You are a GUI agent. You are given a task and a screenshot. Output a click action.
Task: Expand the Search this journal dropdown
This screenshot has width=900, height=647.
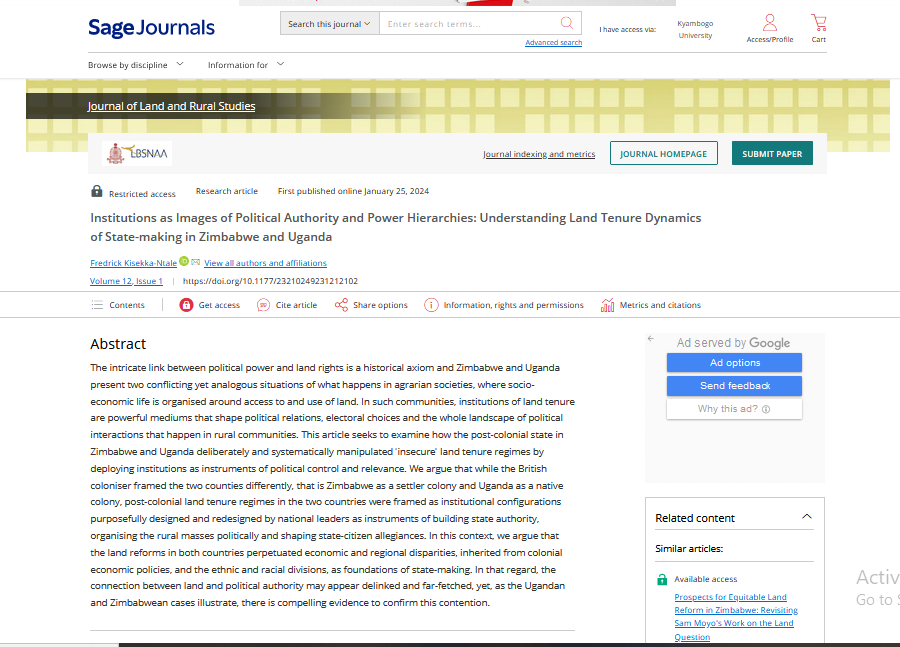(329, 24)
